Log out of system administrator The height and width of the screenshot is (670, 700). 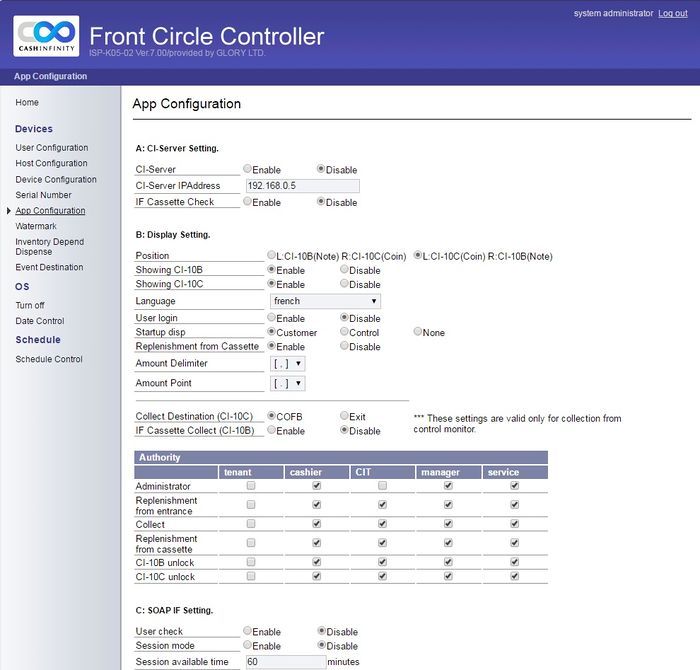(673, 13)
